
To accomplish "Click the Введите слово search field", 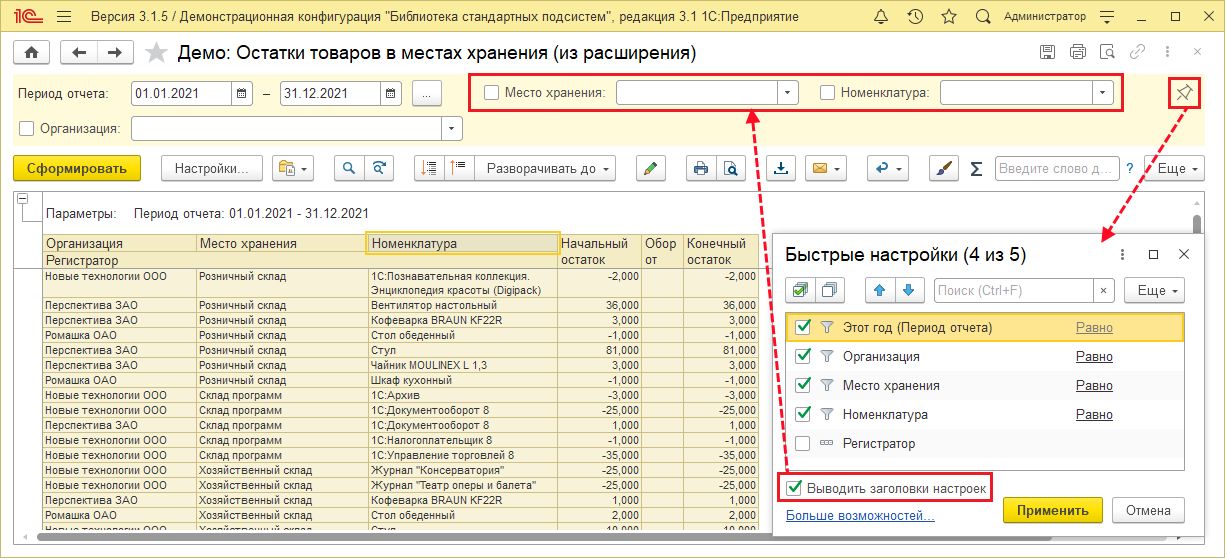I will click(x=1058, y=168).
